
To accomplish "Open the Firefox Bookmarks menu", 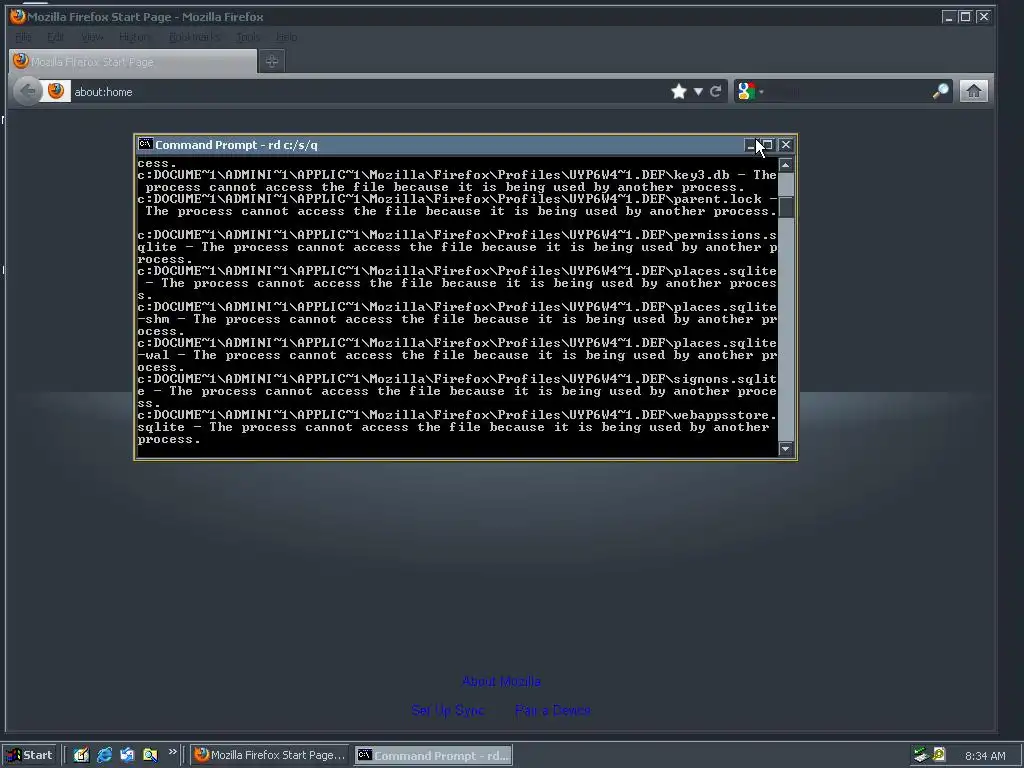I will (194, 37).
